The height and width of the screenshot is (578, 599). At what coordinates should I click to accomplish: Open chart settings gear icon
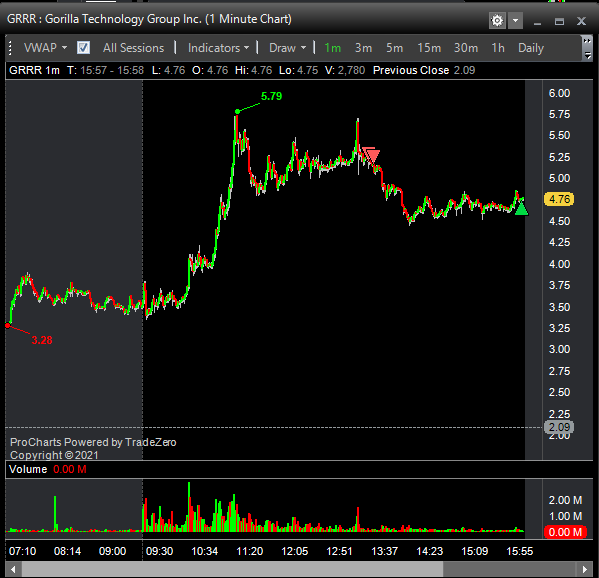(x=497, y=21)
